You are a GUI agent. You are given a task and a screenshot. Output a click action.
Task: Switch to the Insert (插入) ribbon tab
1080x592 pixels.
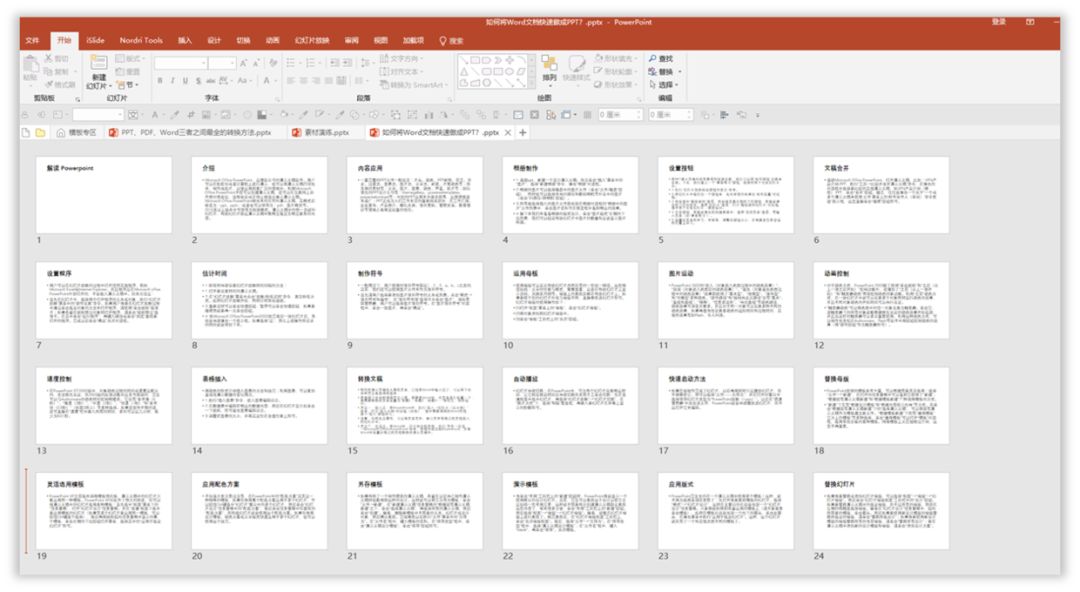[x=185, y=41]
